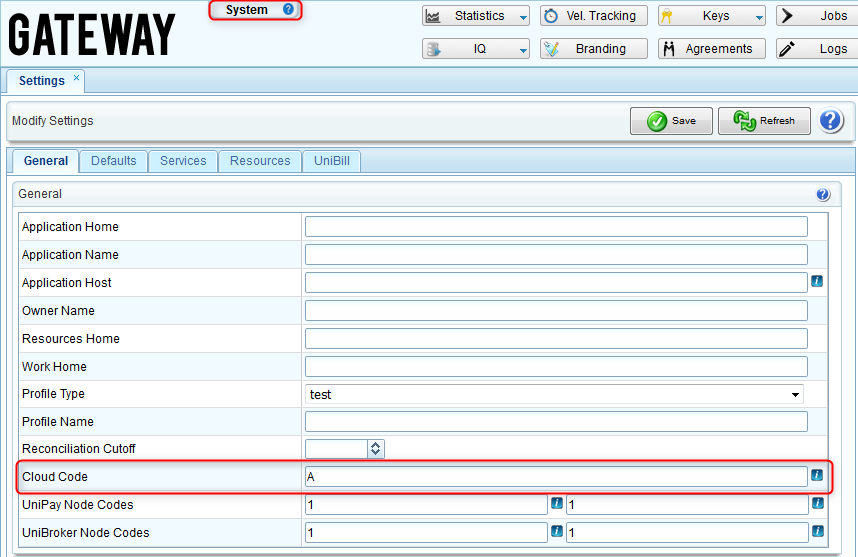Switch to the UniBill tab
The image size is (858, 557).
[332, 161]
